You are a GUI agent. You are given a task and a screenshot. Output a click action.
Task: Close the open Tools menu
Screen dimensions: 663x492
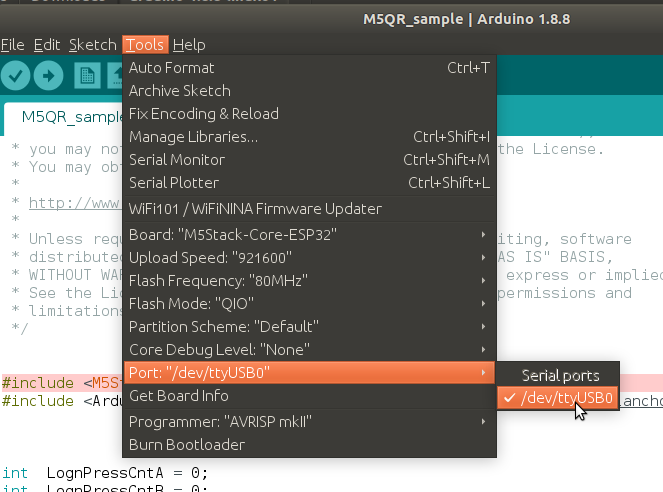(x=145, y=45)
